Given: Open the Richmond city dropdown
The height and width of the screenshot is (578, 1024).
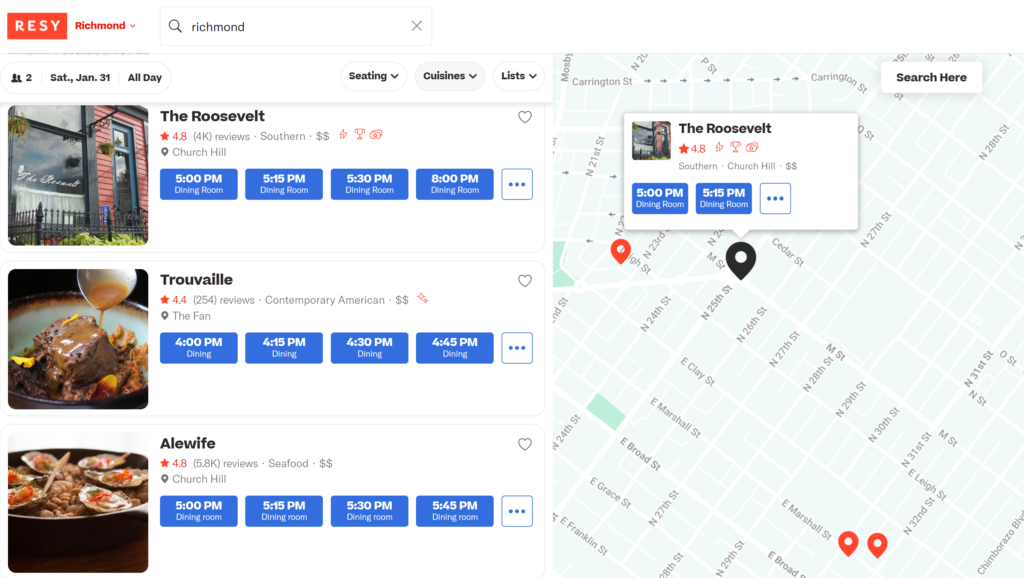Looking at the screenshot, I should coord(106,26).
